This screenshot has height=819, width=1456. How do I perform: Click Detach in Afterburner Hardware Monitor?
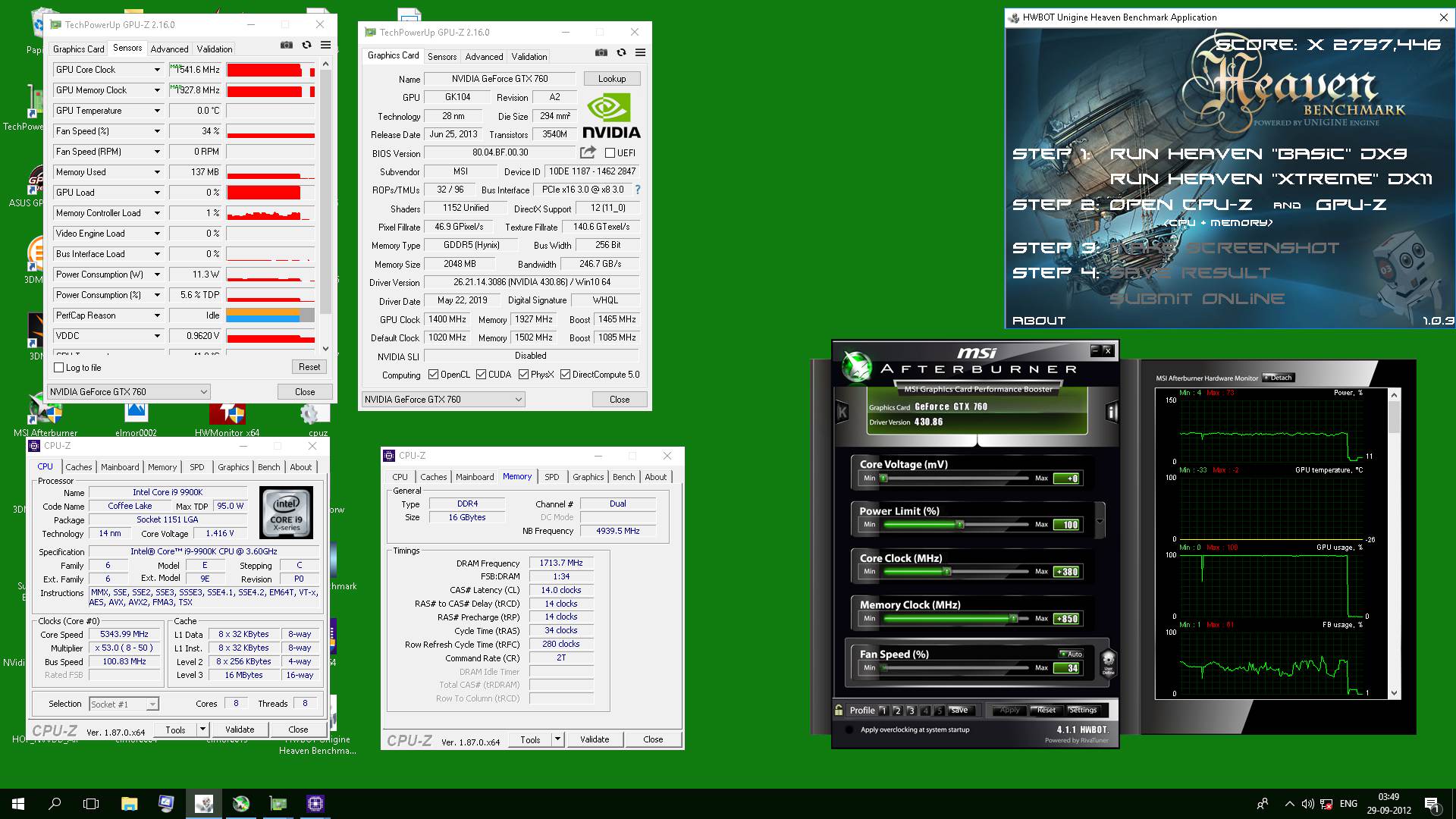(x=1279, y=378)
